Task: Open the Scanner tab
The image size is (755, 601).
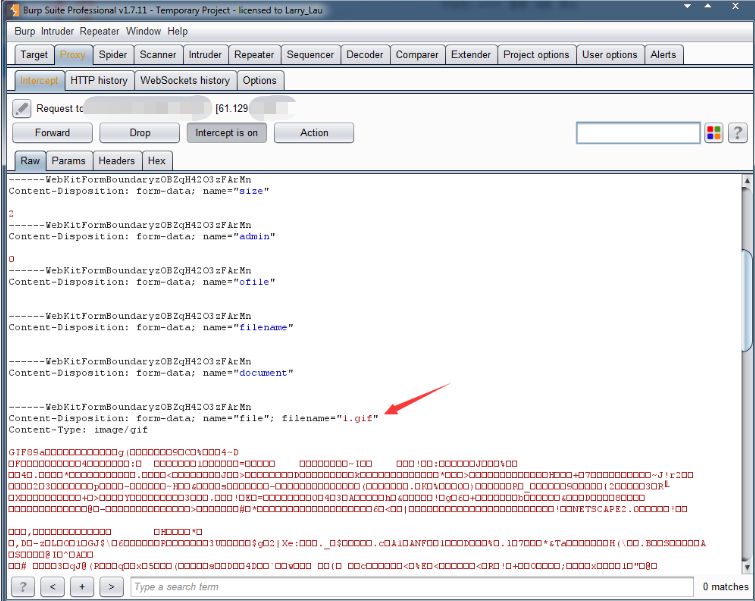Action: 158,55
